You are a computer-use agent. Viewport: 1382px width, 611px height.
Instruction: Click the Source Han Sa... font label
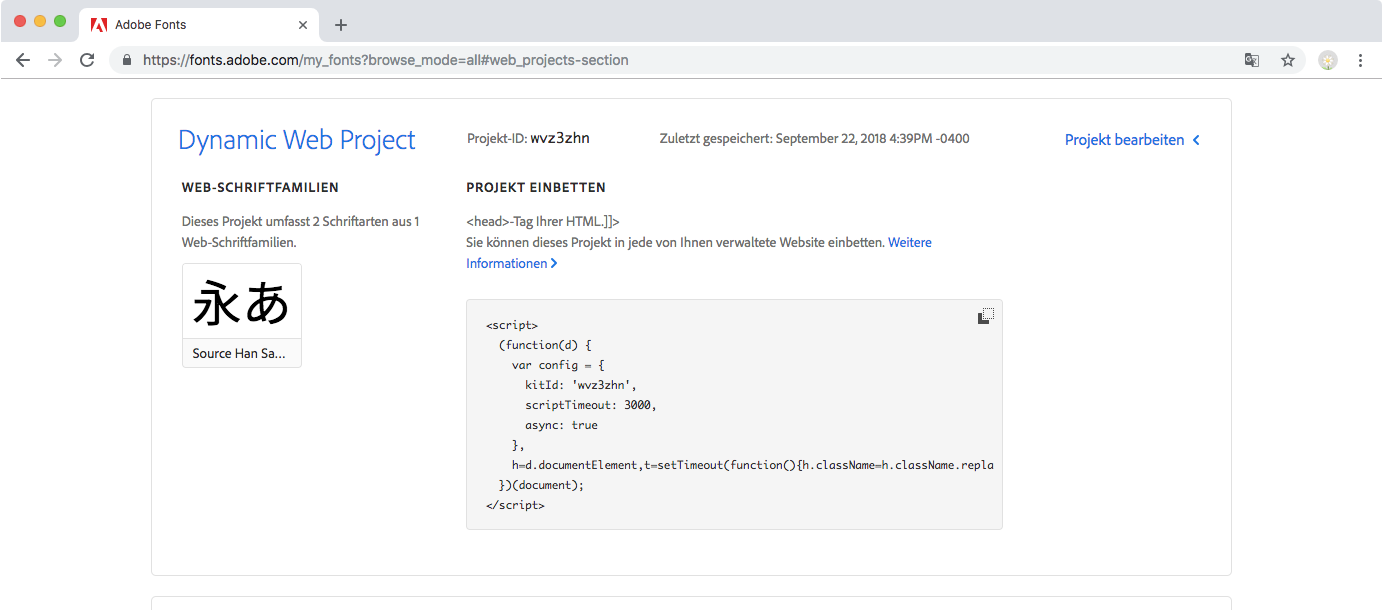click(240, 353)
